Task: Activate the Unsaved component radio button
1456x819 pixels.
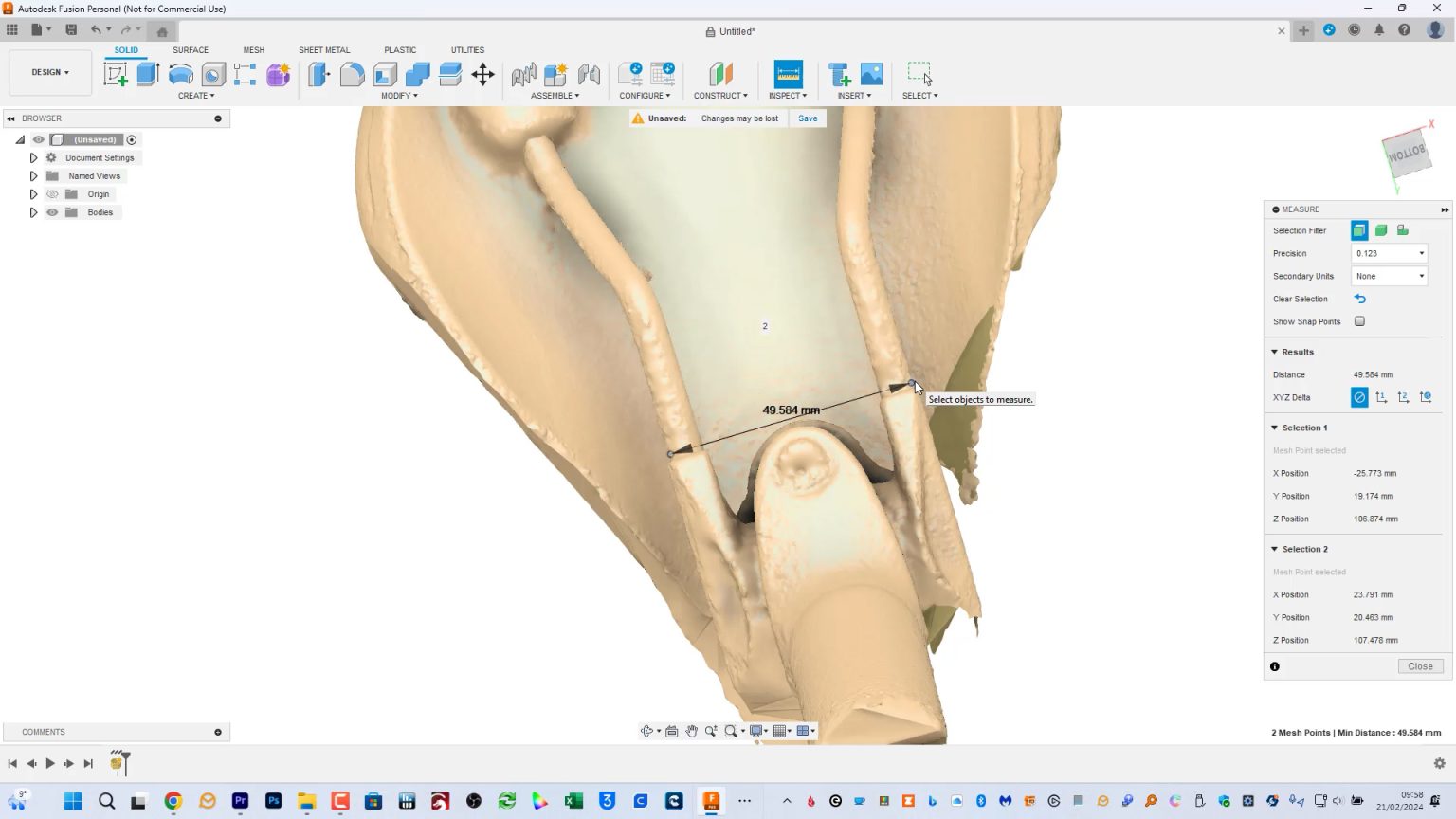Action: [132, 139]
